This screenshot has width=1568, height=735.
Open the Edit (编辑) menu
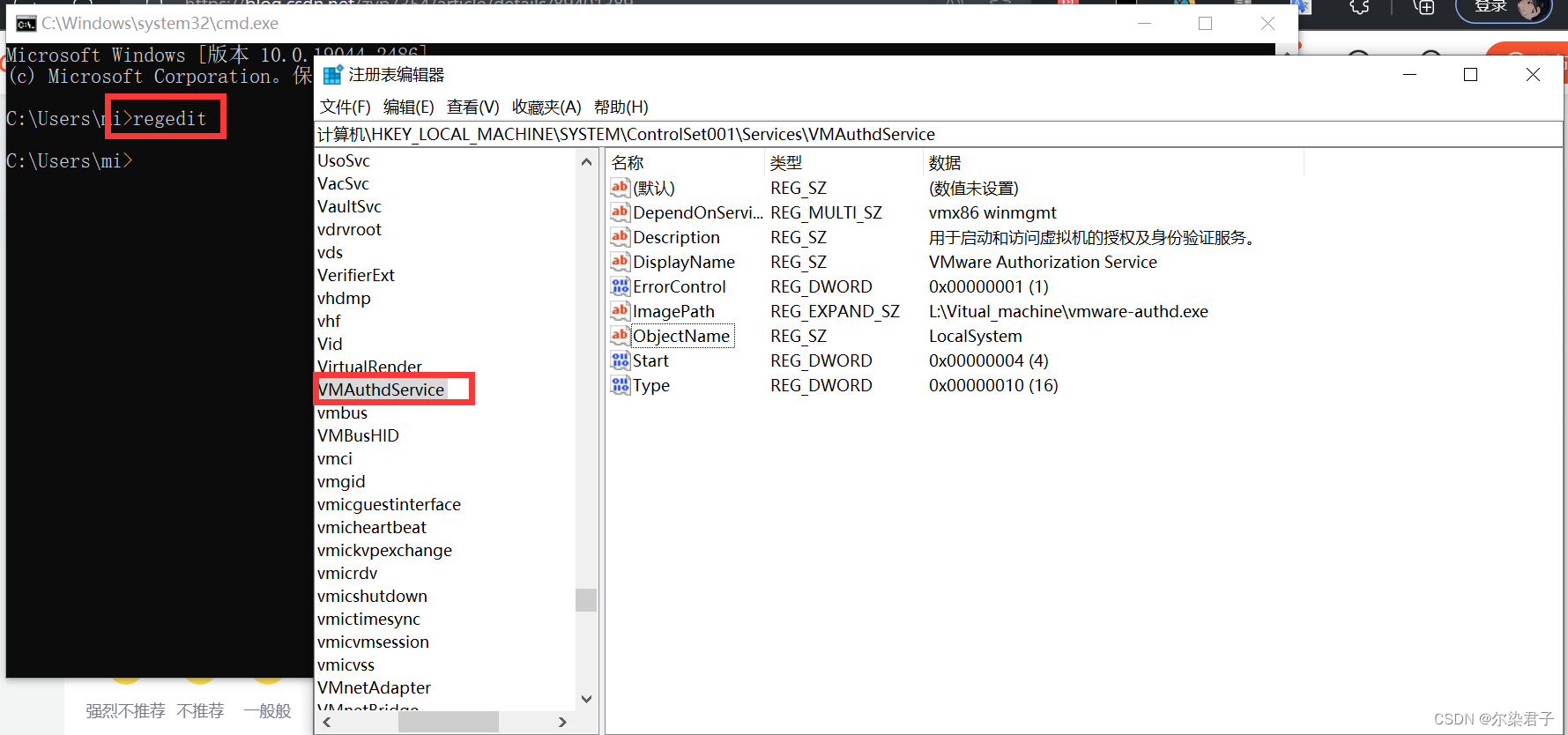tap(408, 108)
